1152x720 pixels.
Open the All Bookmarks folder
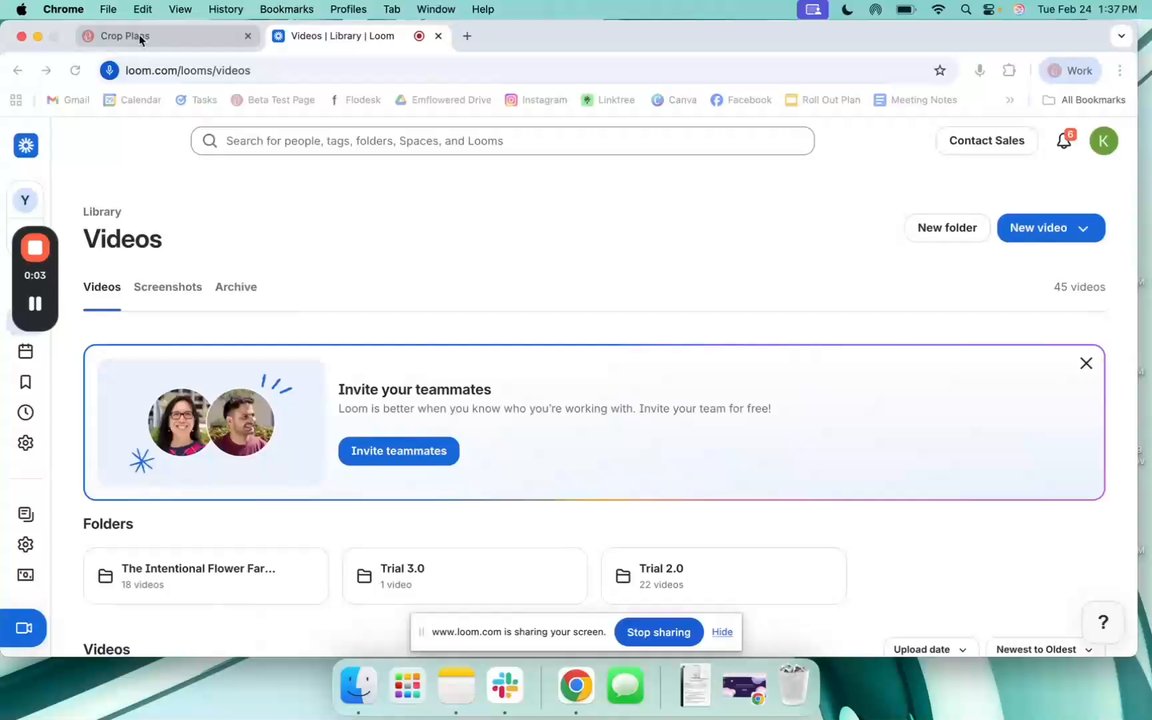[1084, 100]
